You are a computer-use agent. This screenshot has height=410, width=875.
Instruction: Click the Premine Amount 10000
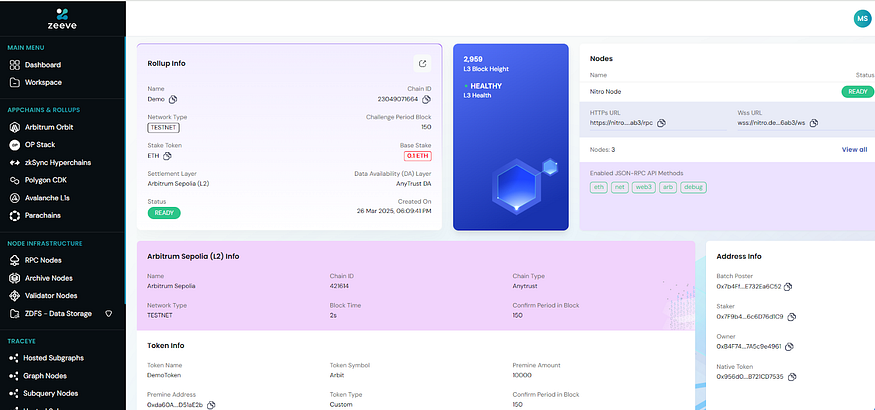(522, 375)
